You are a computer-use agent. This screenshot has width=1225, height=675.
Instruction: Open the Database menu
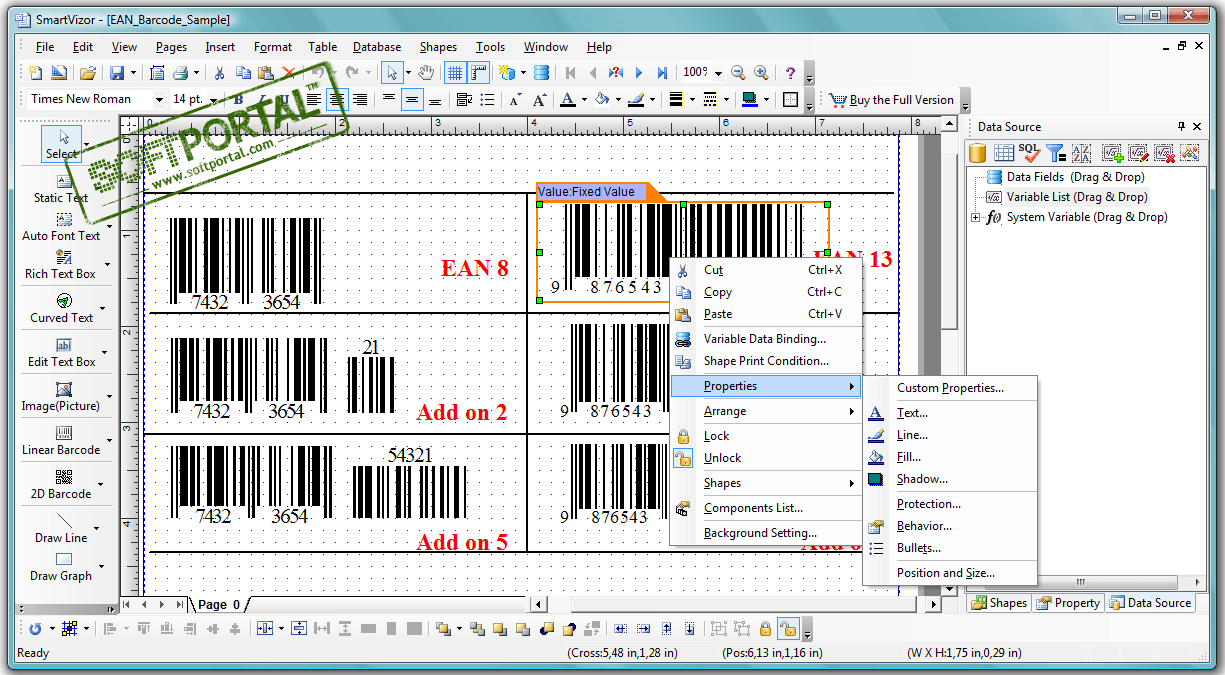pos(377,47)
